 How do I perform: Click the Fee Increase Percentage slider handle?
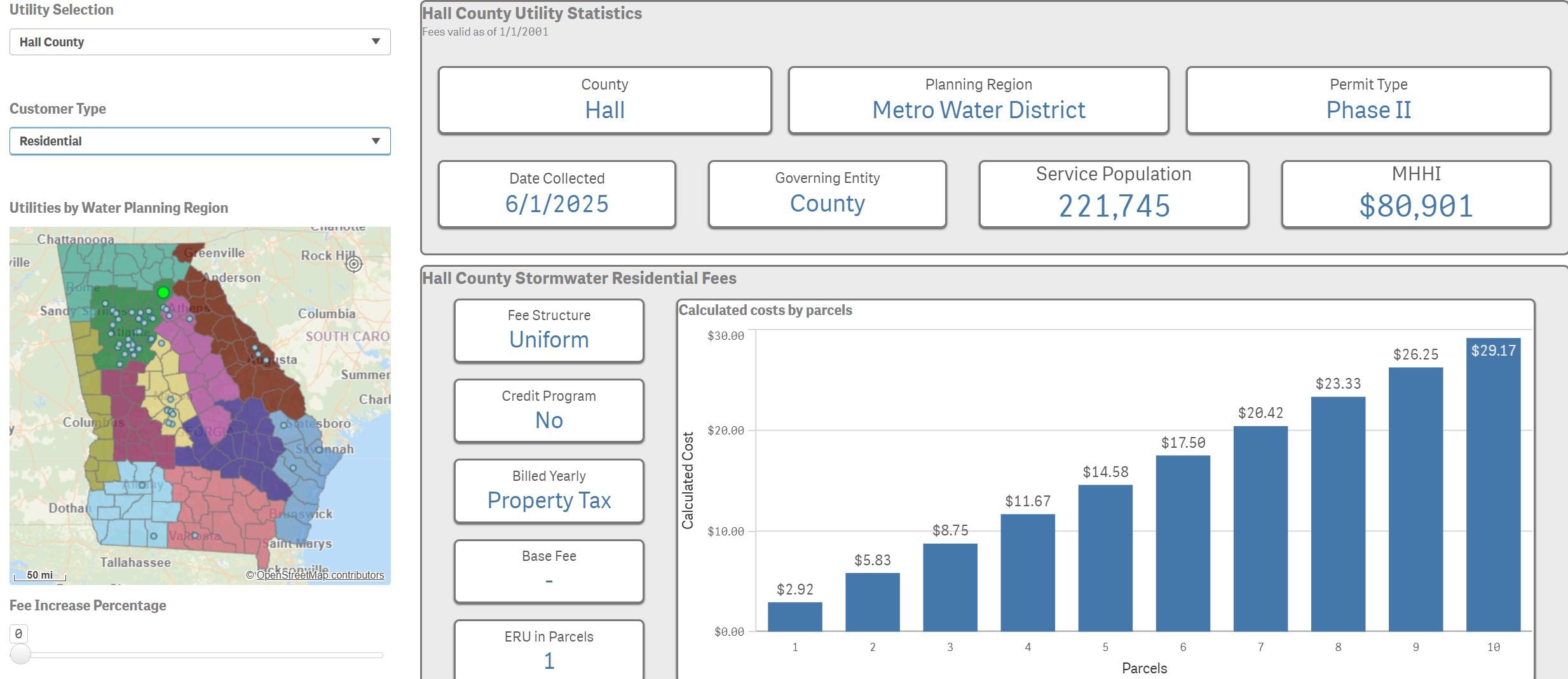coord(21,654)
